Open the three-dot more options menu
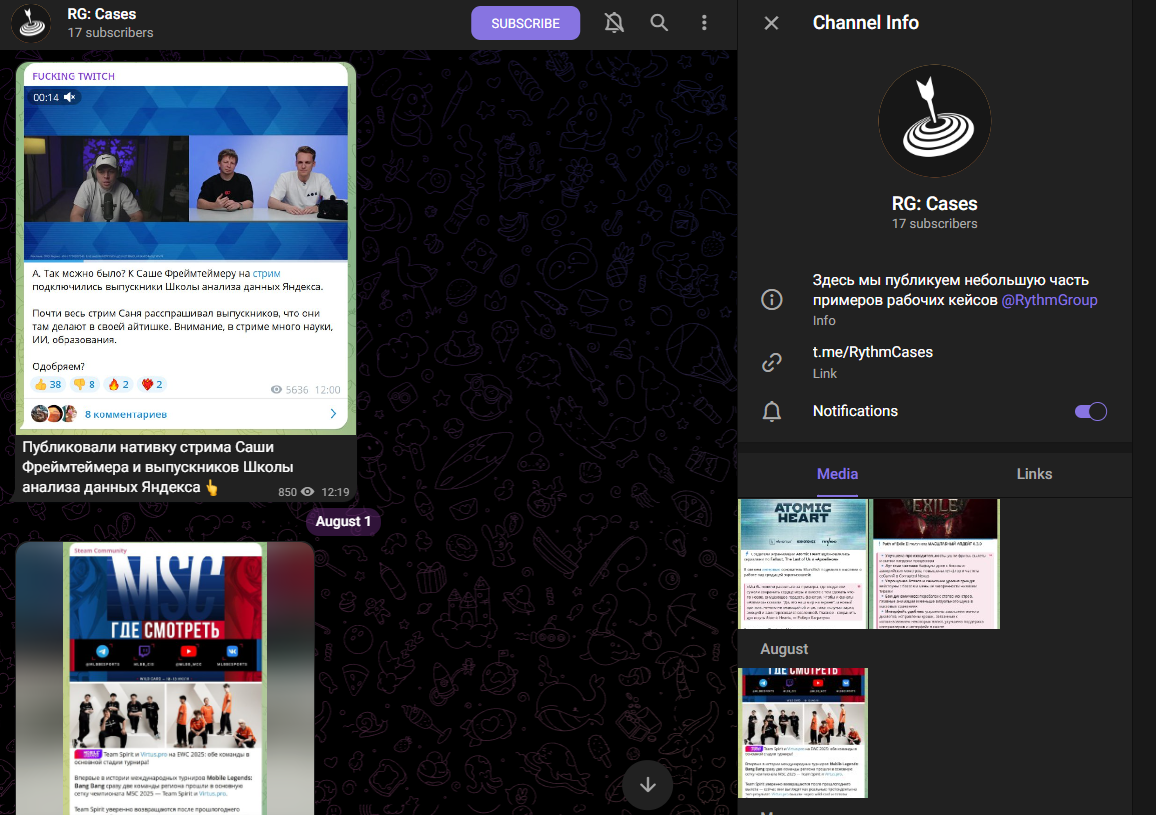Viewport: 1156px width, 815px height. [704, 23]
